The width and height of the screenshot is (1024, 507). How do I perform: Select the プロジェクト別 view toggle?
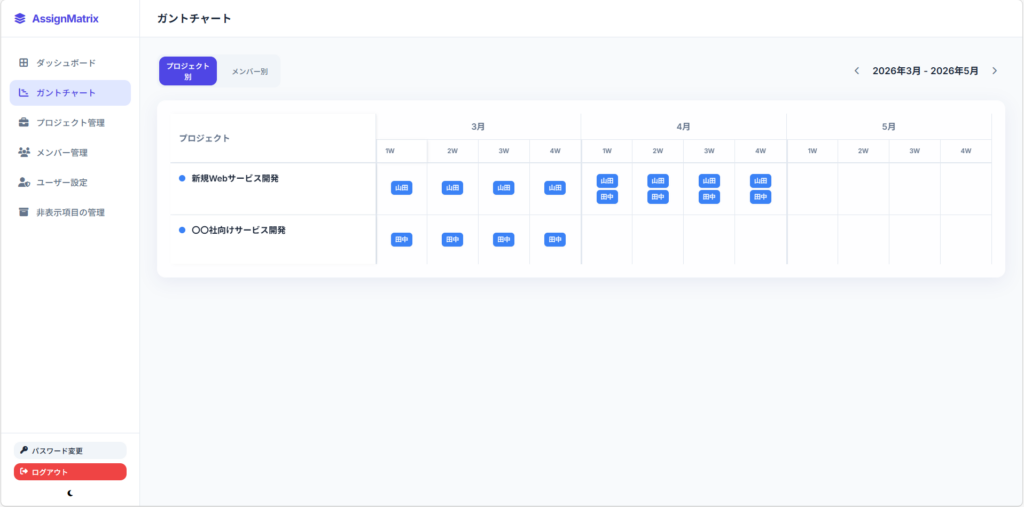point(188,71)
